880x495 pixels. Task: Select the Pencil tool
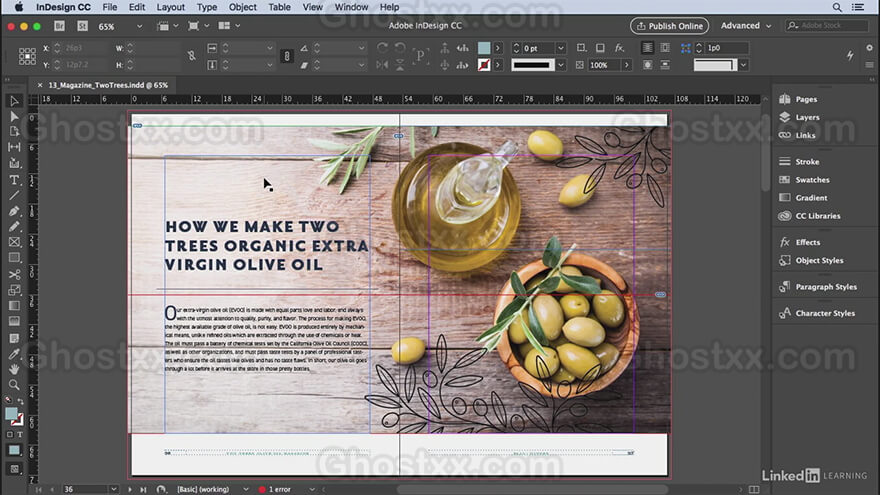pos(14,227)
